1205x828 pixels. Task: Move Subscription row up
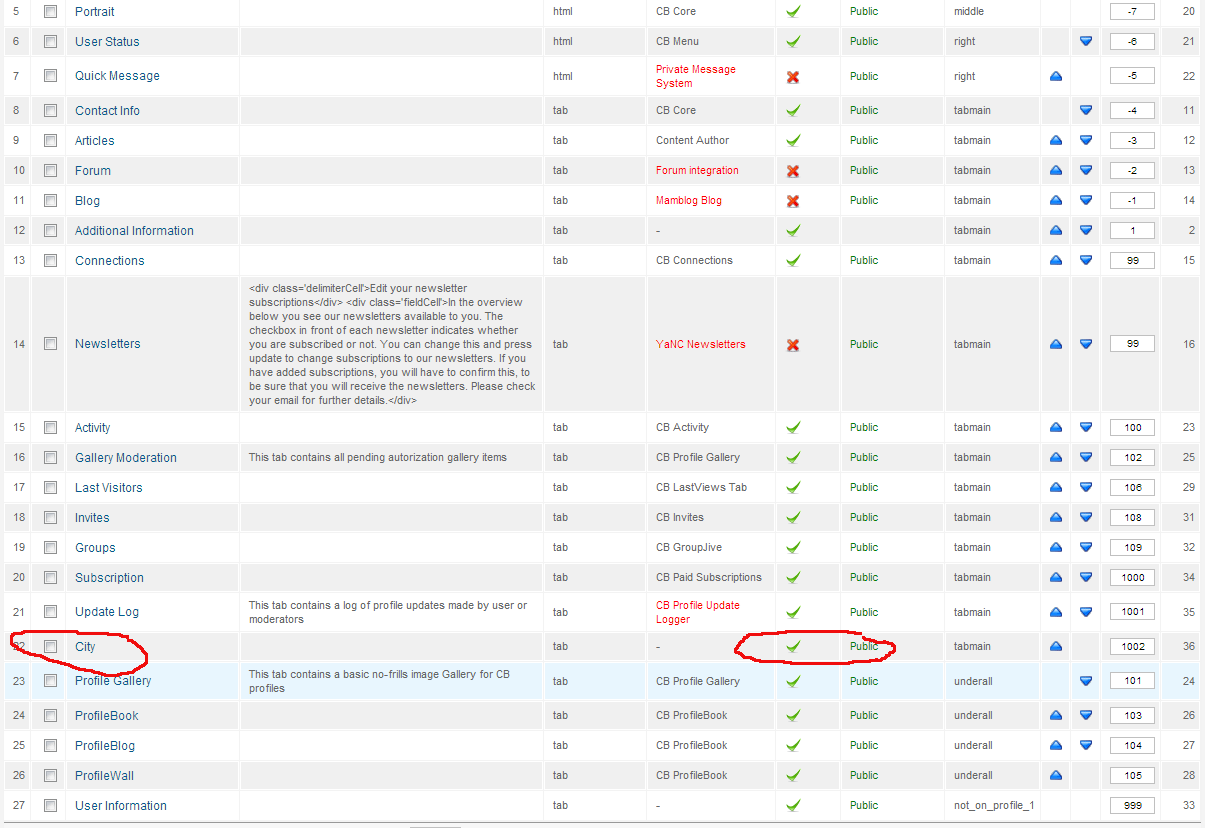tap(1056, 578)
